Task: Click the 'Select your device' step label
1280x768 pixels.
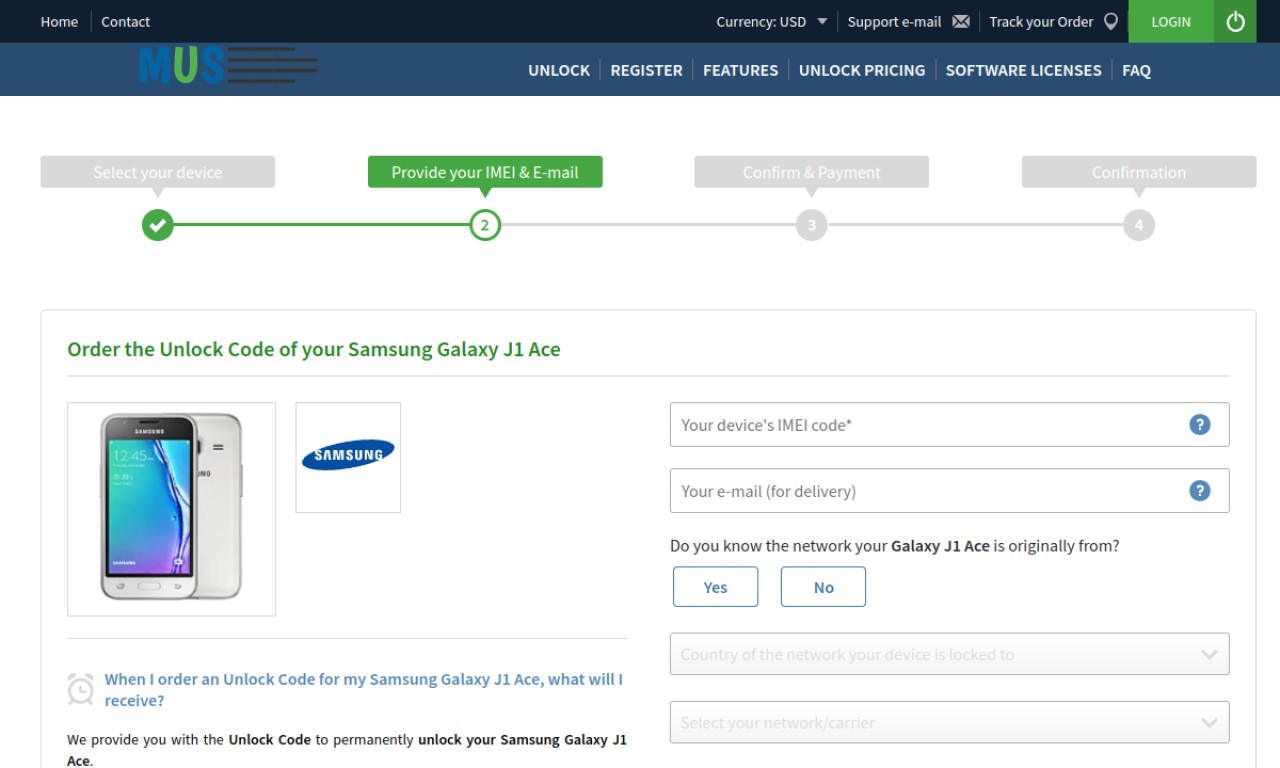Action: (158, 172)
